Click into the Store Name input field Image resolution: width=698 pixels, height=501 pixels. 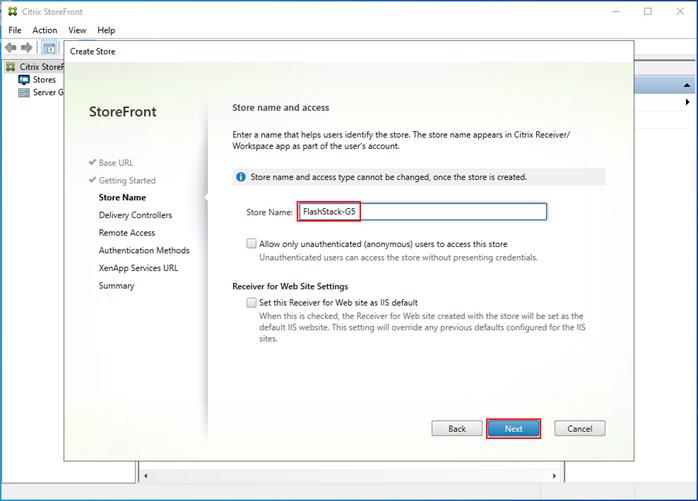[422, 212]
